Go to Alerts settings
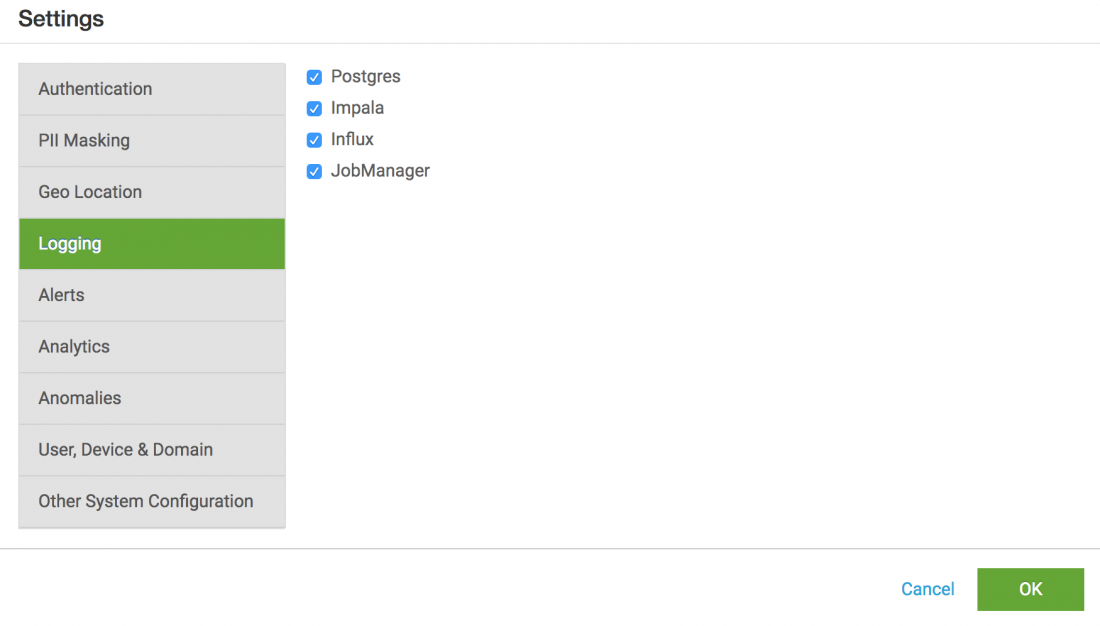Viewport: 1100px width, 626px height. tap(152, 295)
